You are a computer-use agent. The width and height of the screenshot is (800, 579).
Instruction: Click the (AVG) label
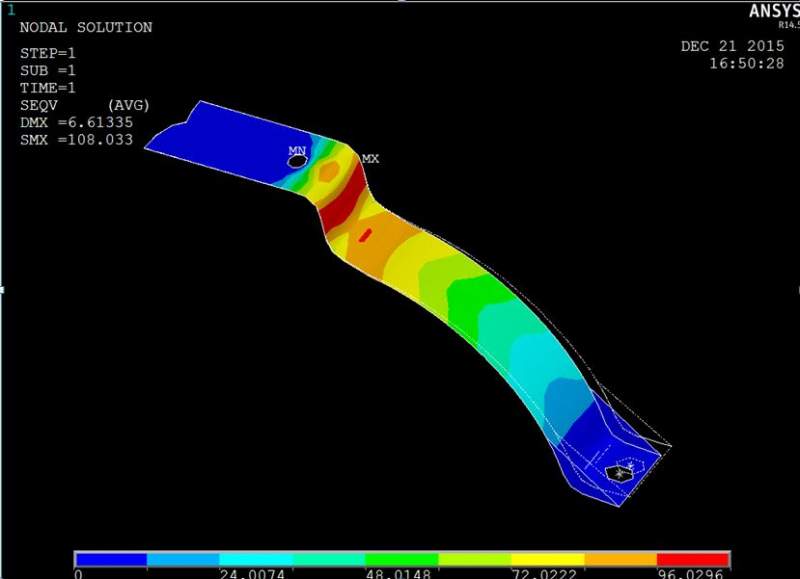(x=129, y=105)
